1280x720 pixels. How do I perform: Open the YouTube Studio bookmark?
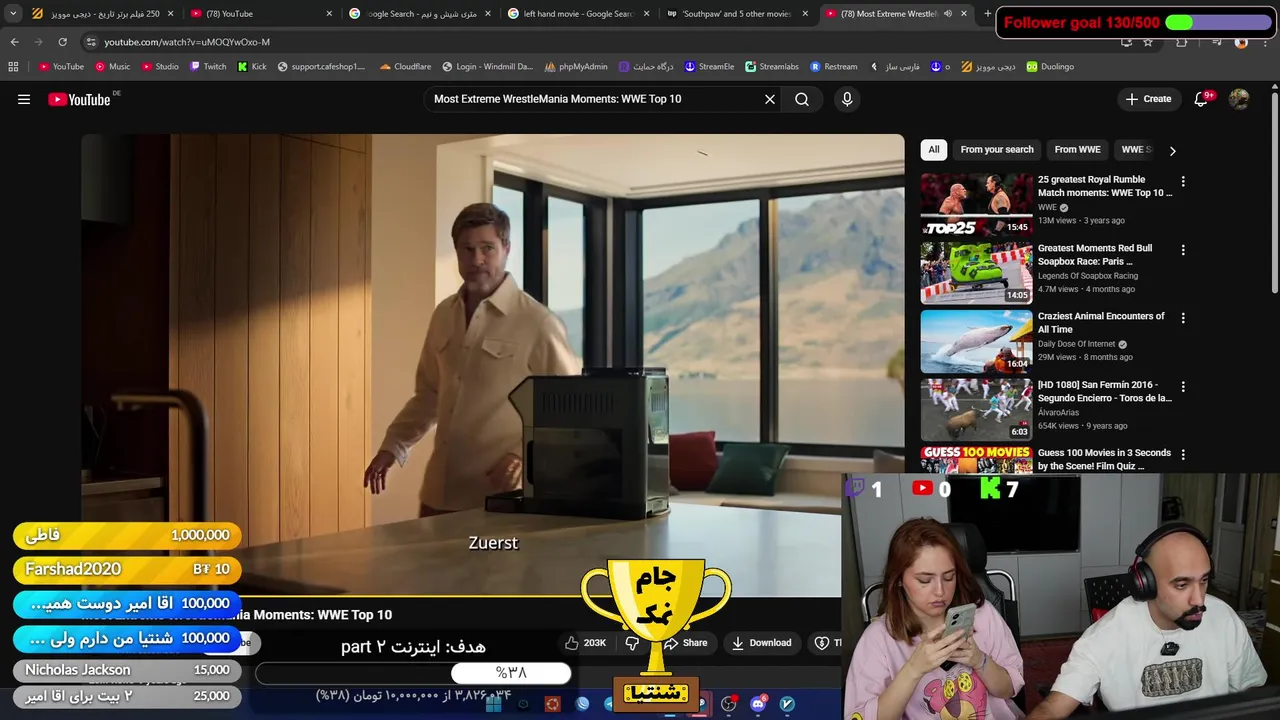click(x=160, y=67)
